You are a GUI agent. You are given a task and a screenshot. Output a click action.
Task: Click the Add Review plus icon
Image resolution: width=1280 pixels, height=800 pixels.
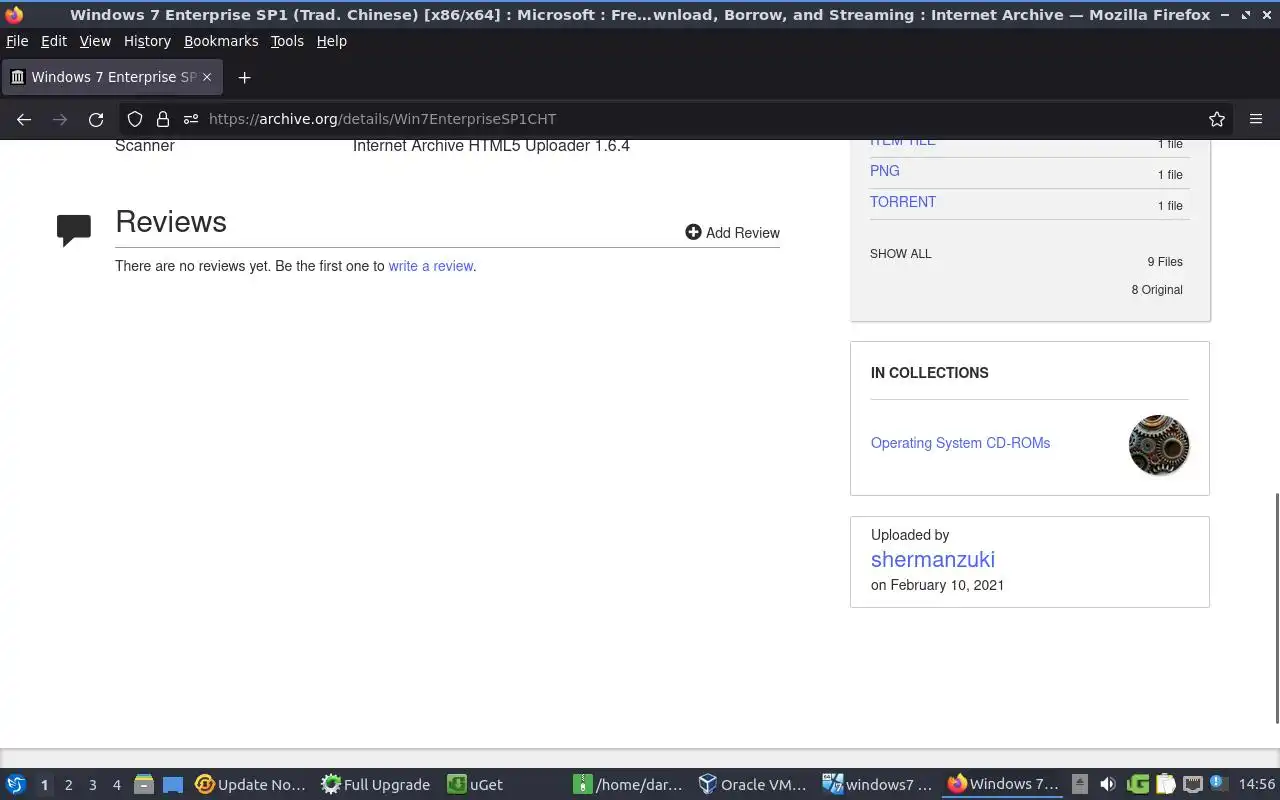[693, 232]
